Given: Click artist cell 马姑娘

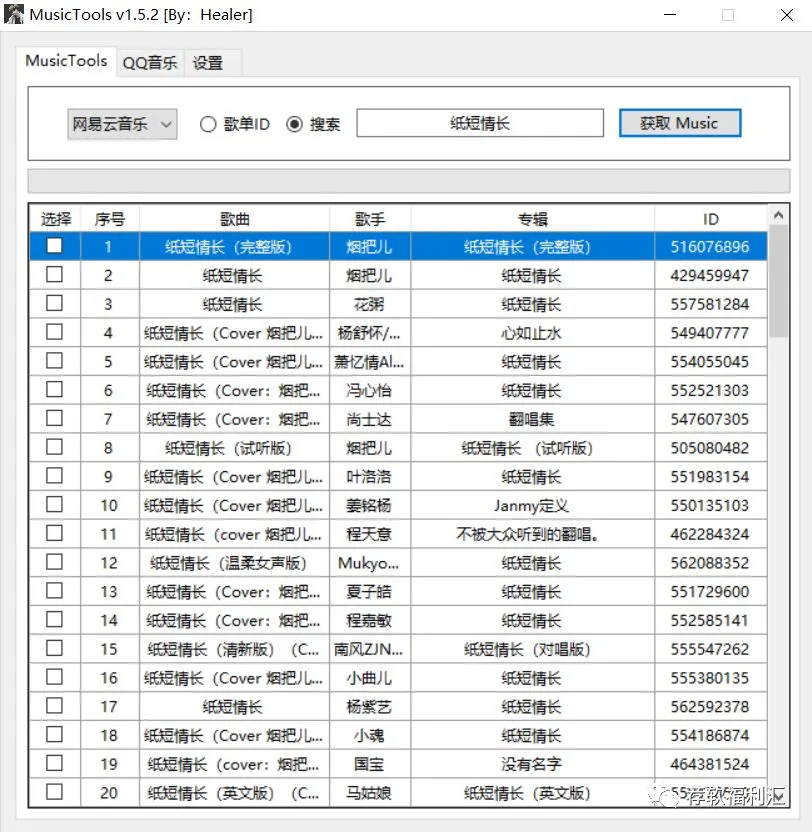Looking at the screenshot, I should (370, 793).
